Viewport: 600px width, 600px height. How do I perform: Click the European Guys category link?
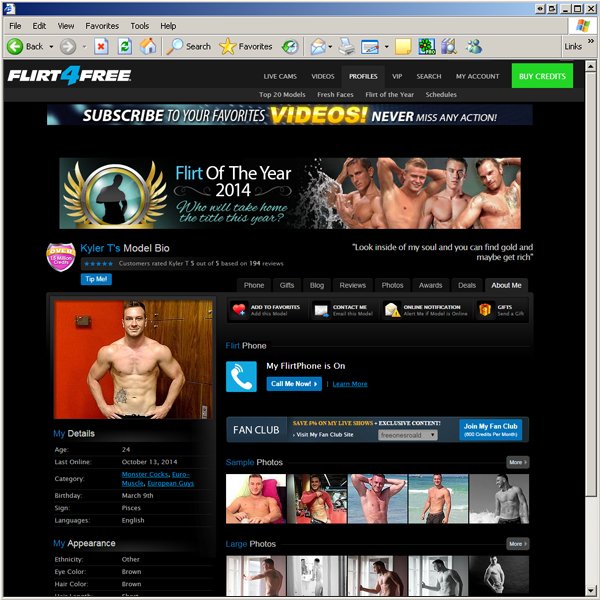click(171, 483)
